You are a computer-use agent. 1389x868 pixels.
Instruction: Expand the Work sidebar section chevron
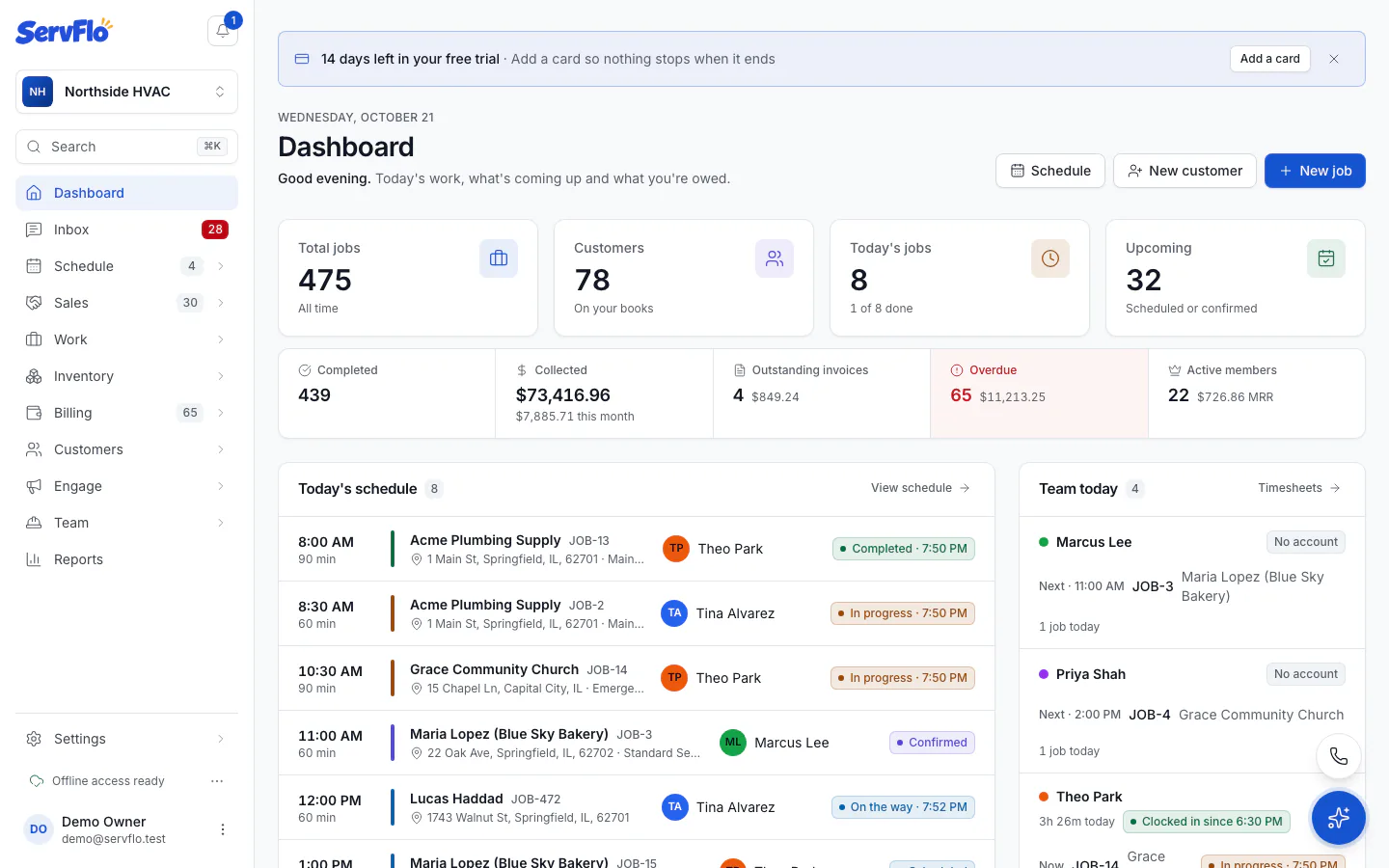(x=221, y=339)
